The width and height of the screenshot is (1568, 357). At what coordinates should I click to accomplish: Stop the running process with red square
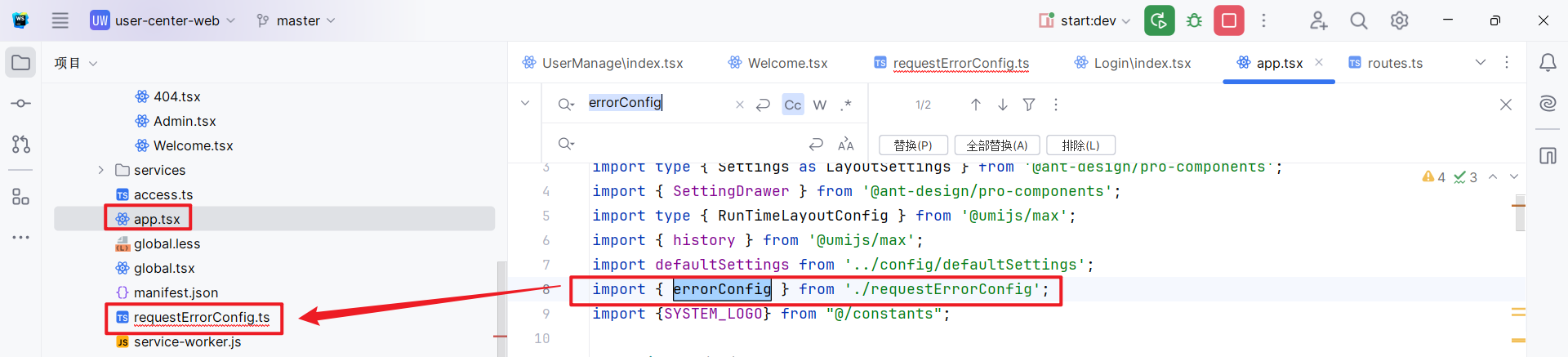[1228, 20]
